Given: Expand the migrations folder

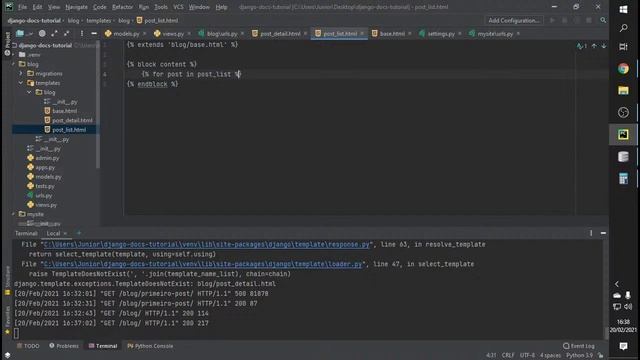Looking at the screenshot, I should click(21, 73).
